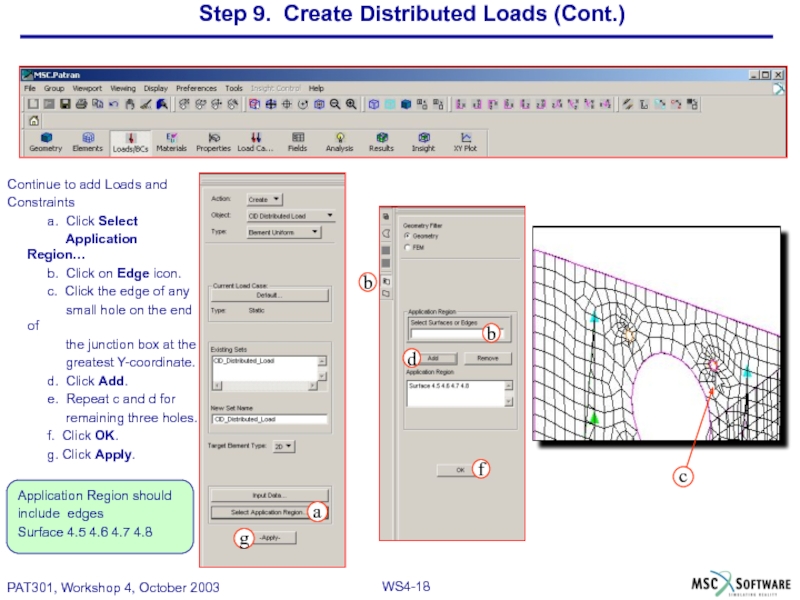
Task: Open the Preferences menu
Action: click(196, 88)
